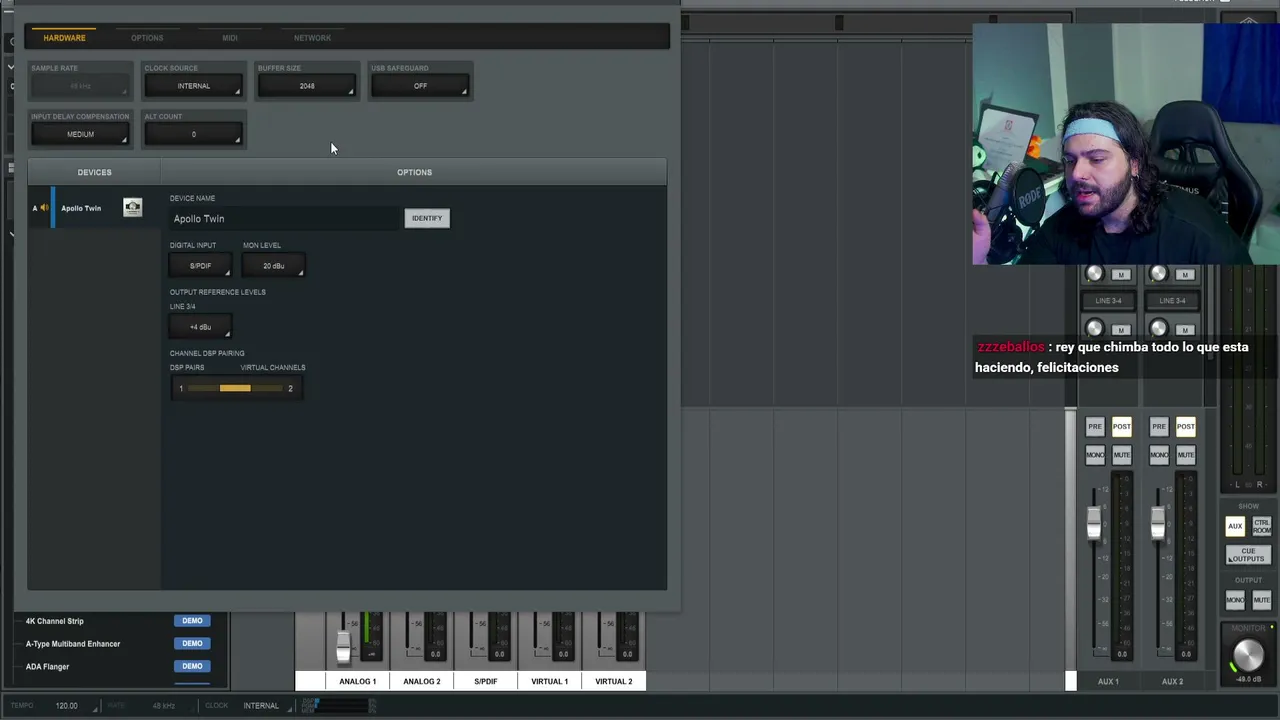Click the Monitor level knob
The image size is (1280, 720).
(x=1247, y=655)
